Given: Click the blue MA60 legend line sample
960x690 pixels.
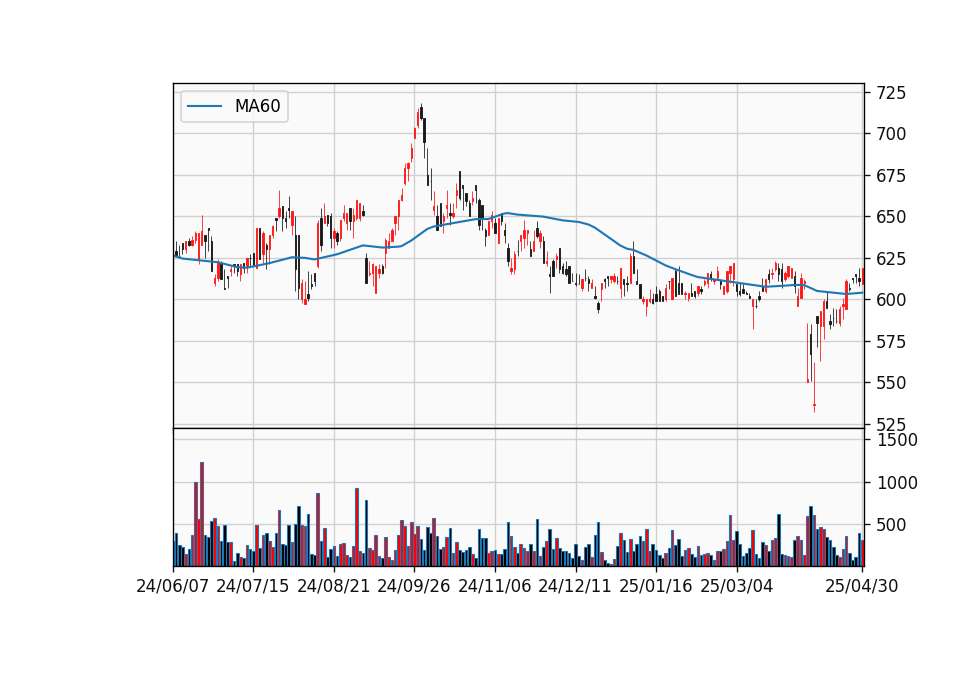Looking at the screenshot, I should (204, 106).
